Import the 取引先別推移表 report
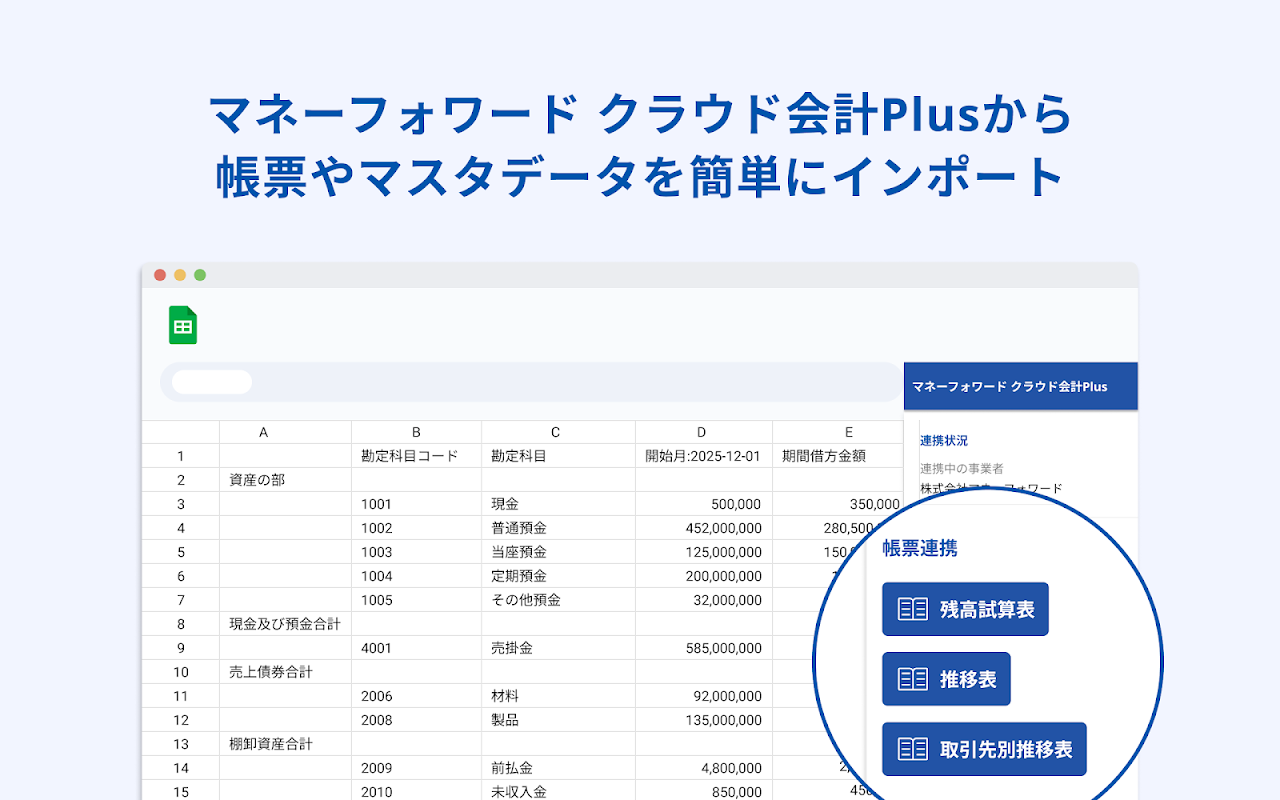The width and height of the screenshot is (1280, 800). coord(984,749)
